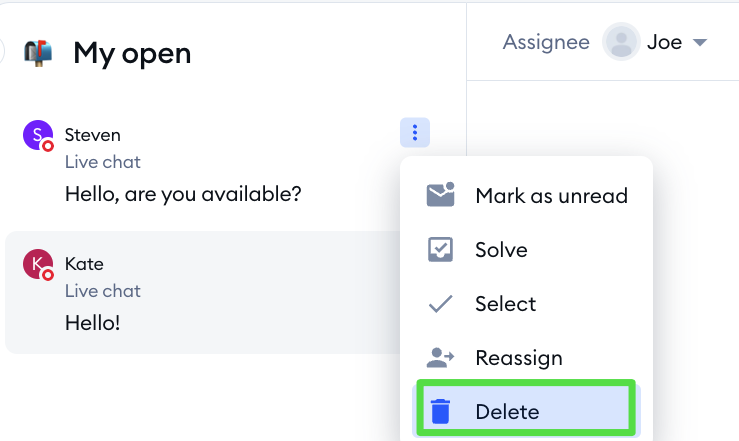Click the assignee avatar next to Joe
The image size is (739, 441).
point(621,42)
